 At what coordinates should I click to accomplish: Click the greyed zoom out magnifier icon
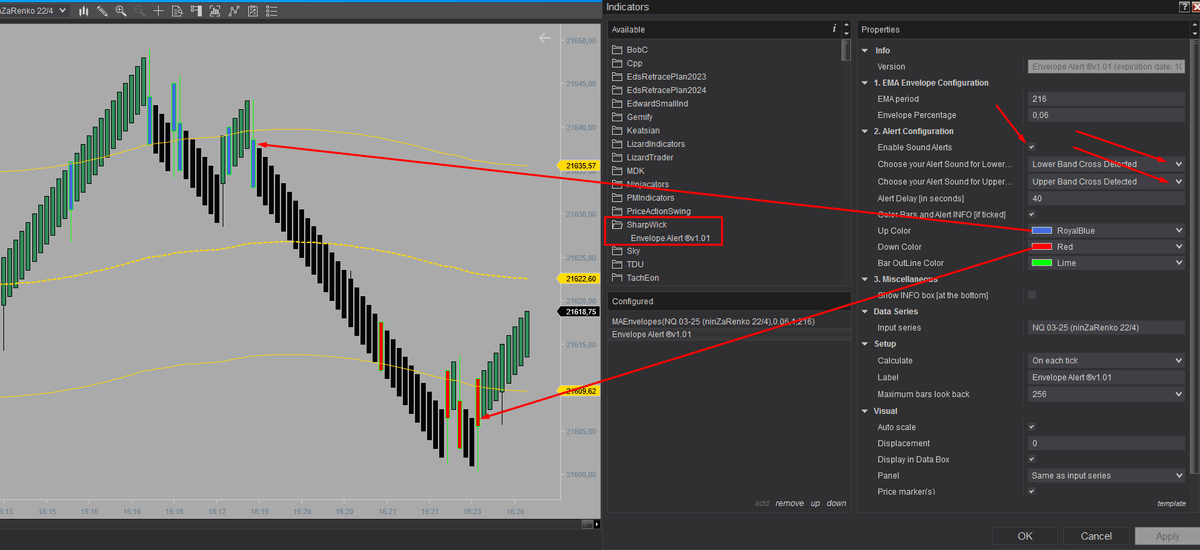pyautogui.click(x=139, y=11)
